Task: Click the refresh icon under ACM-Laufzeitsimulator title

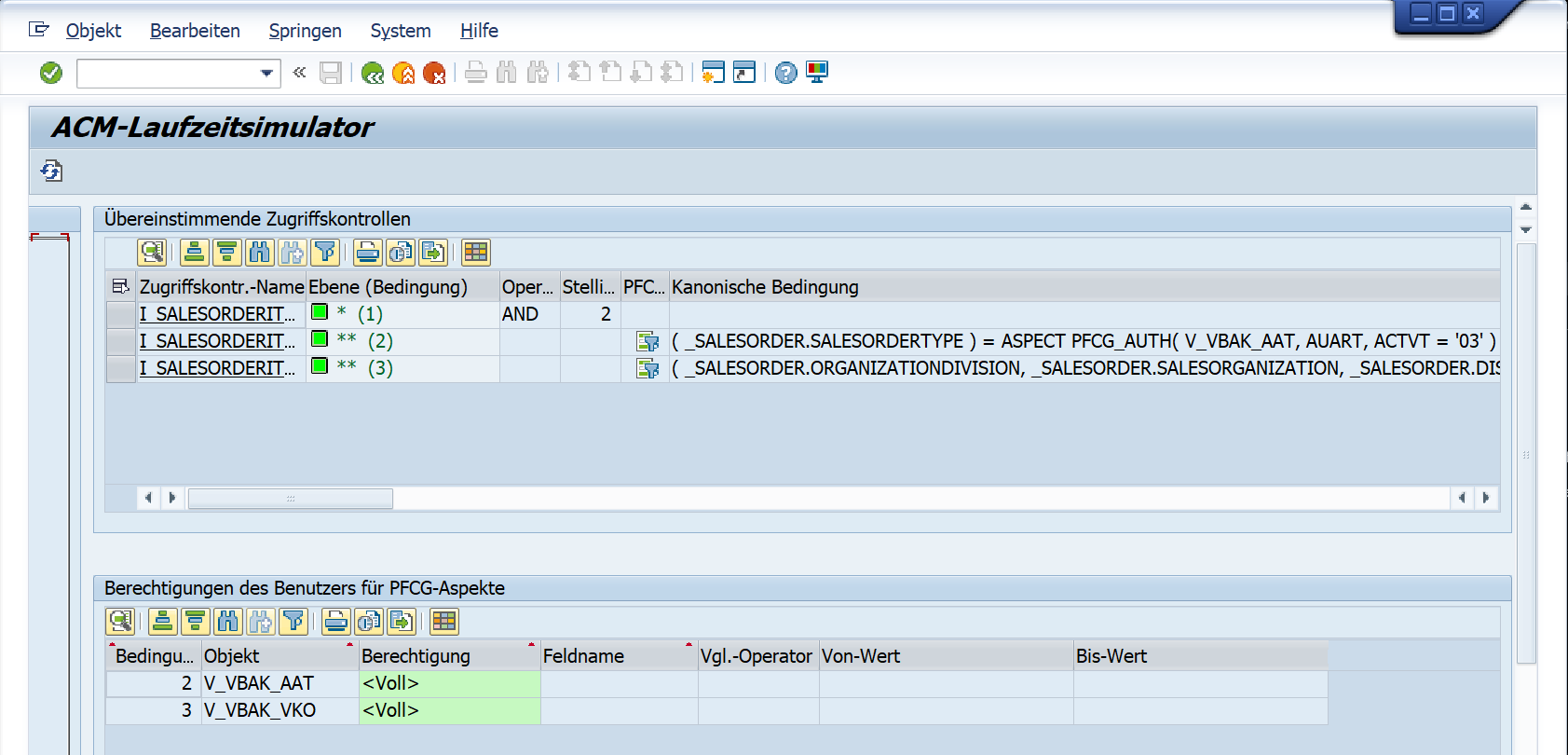Action: (51, 171)
